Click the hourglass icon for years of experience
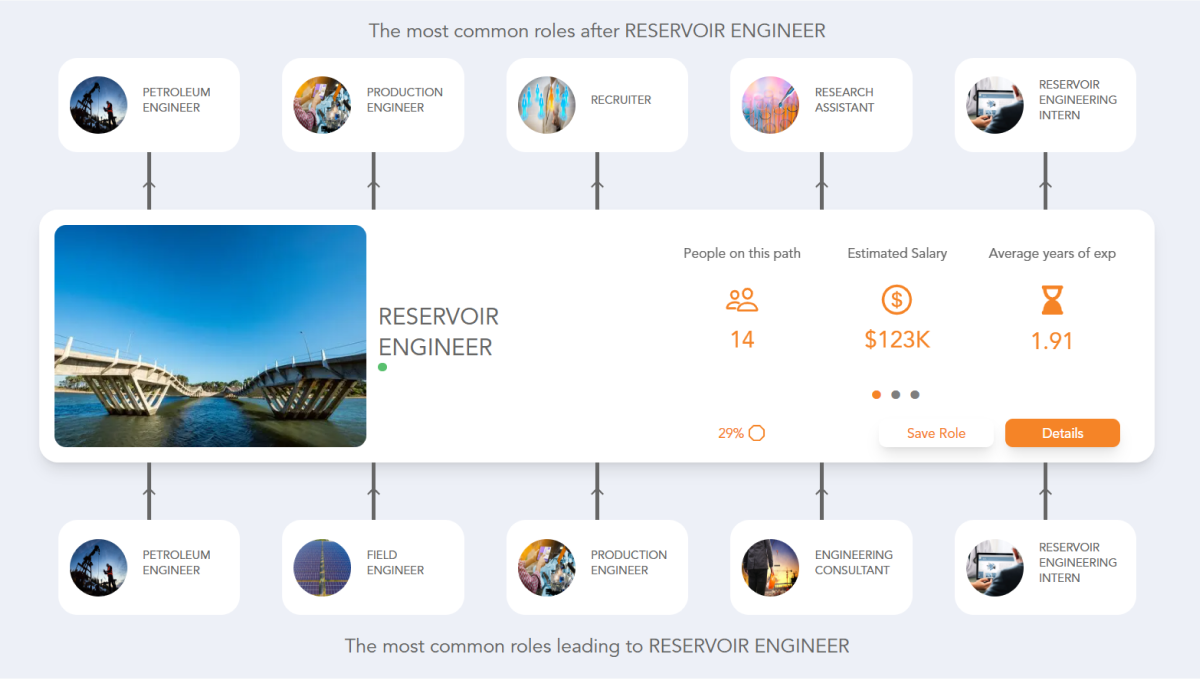Screen dimensions: 1200x679 coord(1052,299)
